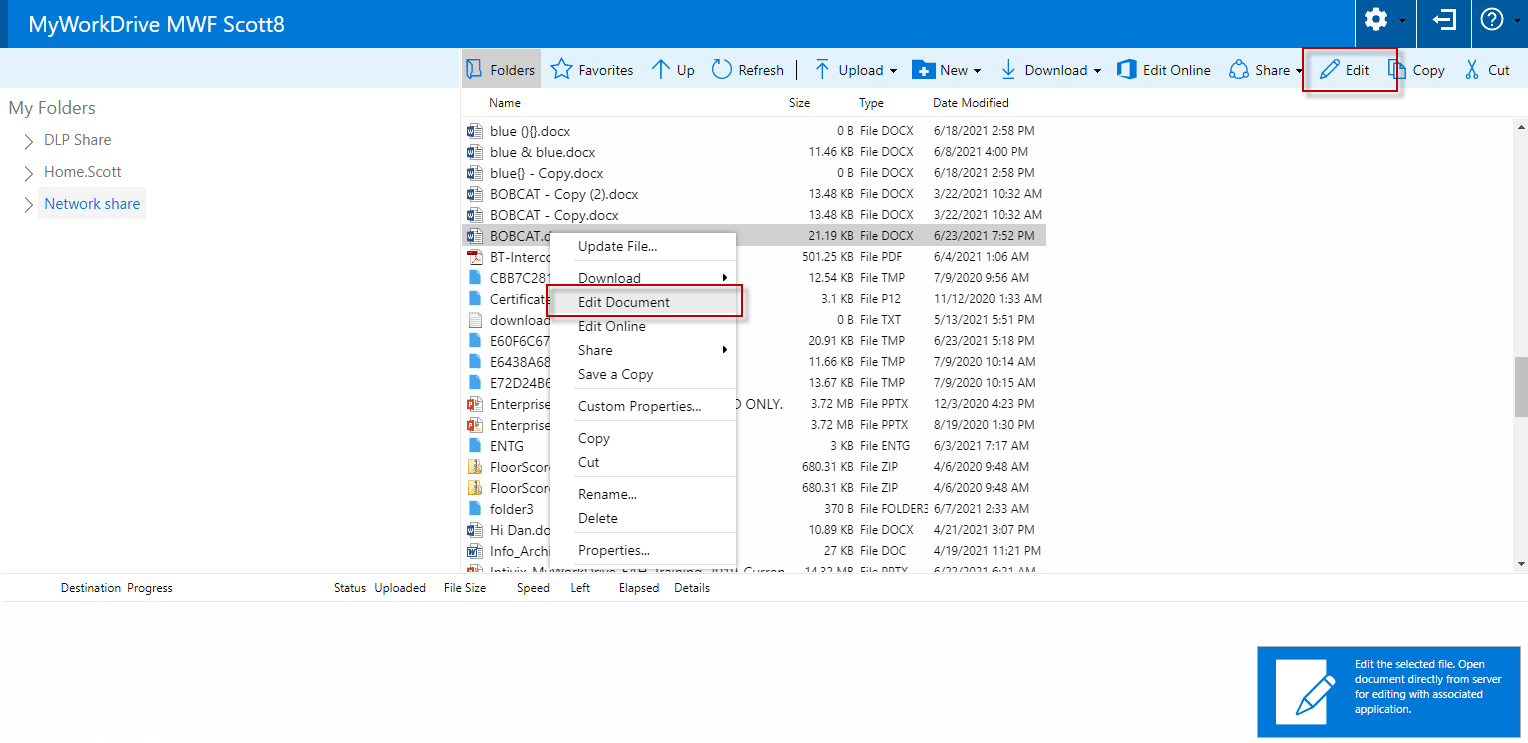Select Rename... from the context menu
Image resolution: width=1528 pixels, height=743 pixels.
(x=607, y=494)
